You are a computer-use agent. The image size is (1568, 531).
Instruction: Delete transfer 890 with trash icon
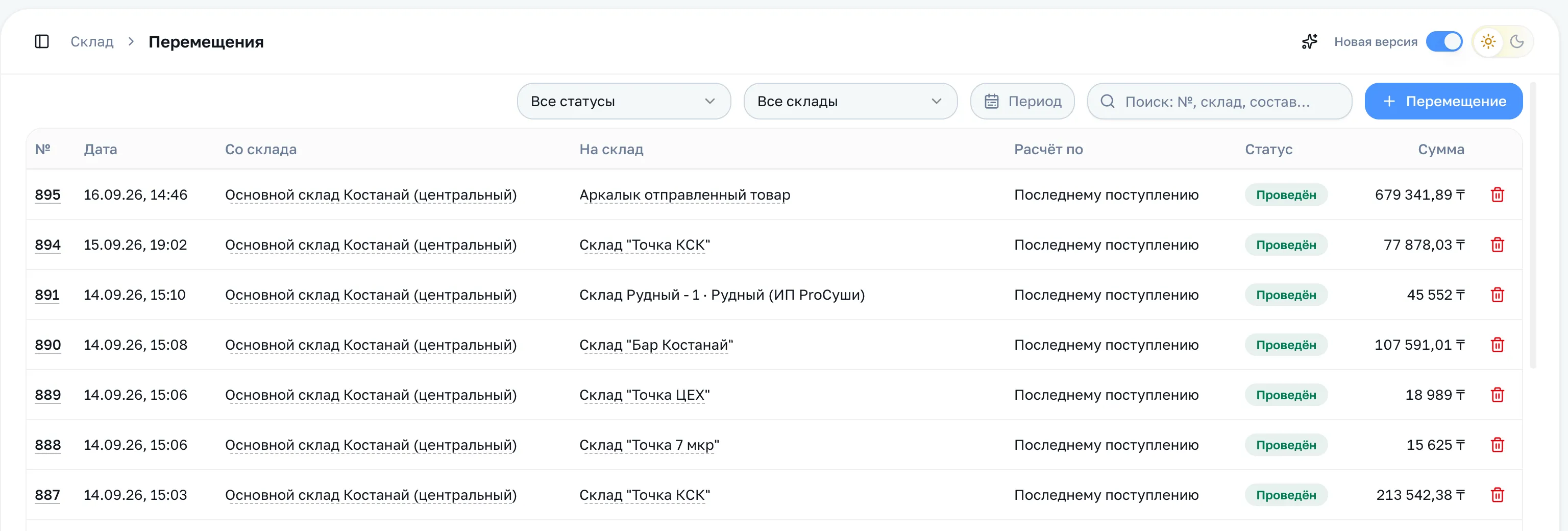point(1498,345)
